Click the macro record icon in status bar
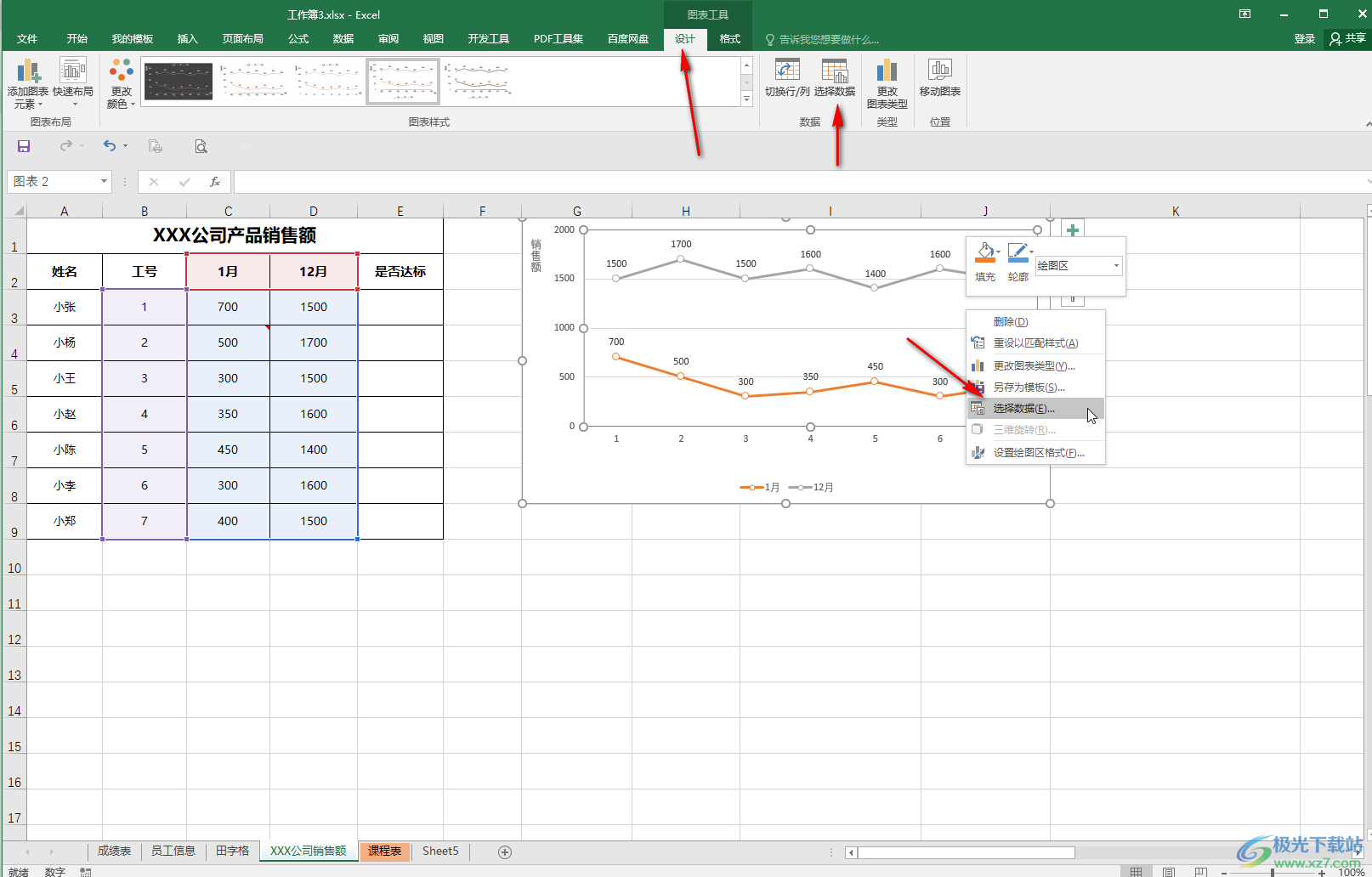 point(86,872)
